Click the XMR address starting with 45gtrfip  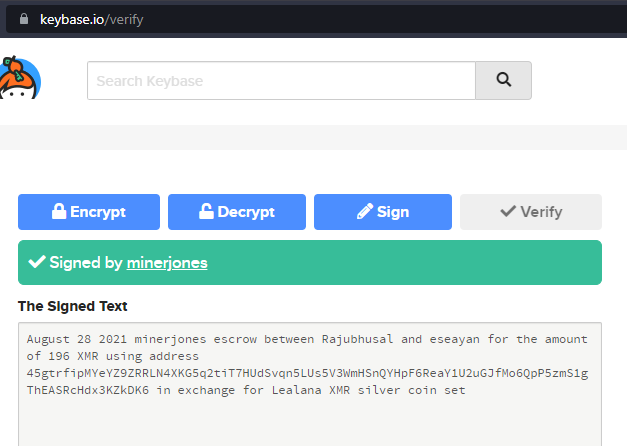tap(307, 382)
